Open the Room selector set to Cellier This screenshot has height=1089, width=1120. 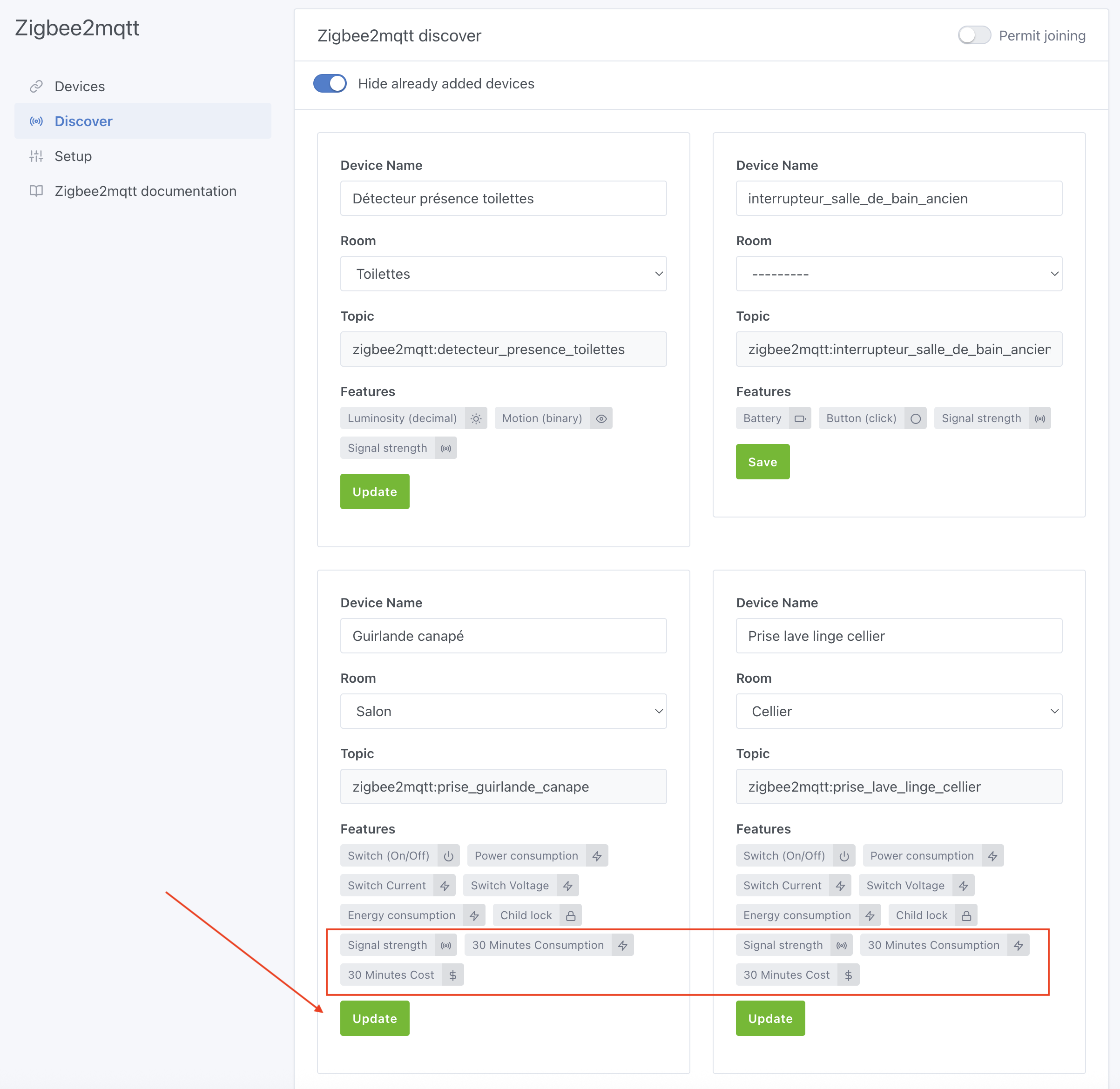coord(898,711)
